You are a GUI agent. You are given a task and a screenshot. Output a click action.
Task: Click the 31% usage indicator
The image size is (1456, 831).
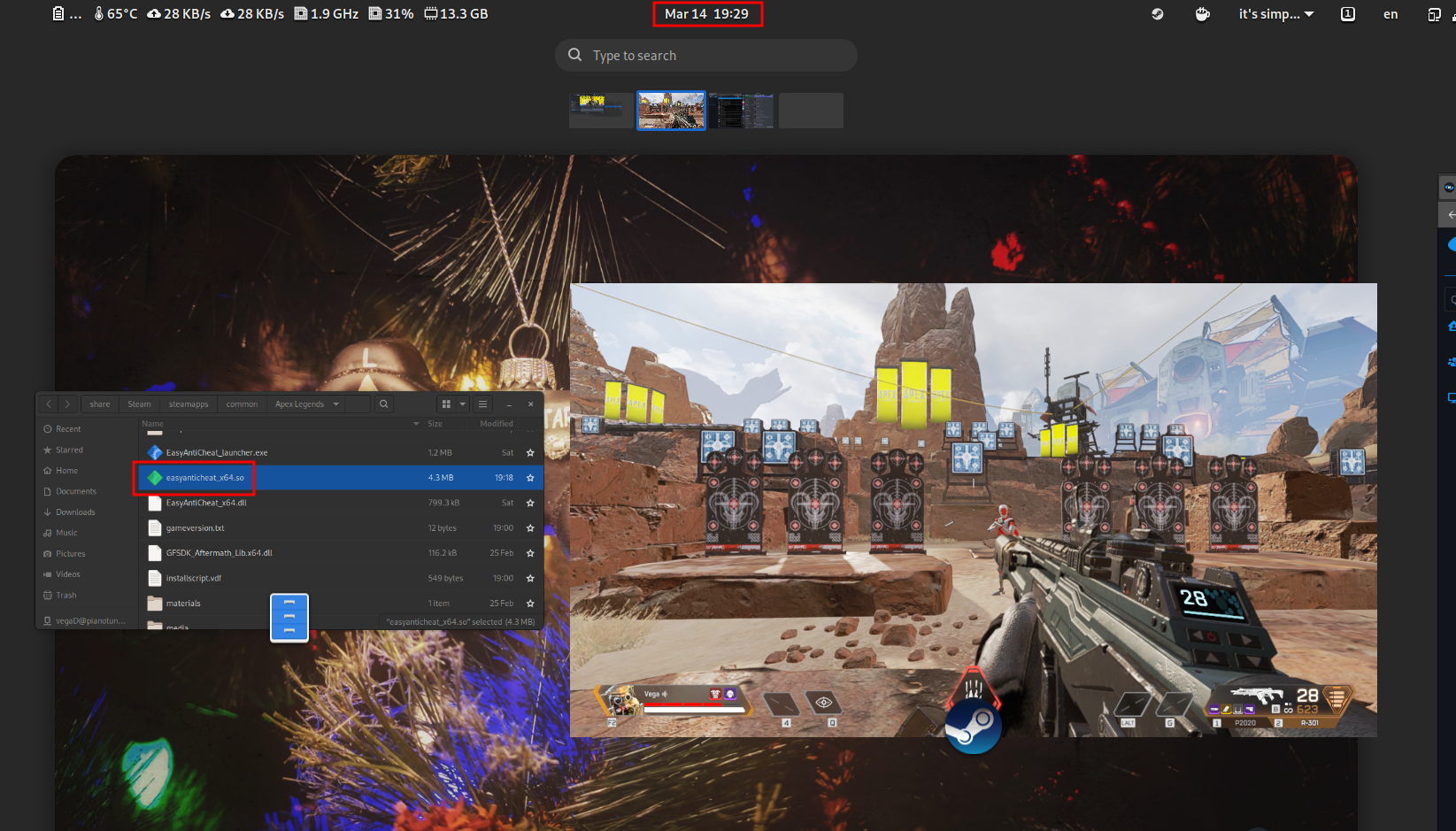point(391,14)
